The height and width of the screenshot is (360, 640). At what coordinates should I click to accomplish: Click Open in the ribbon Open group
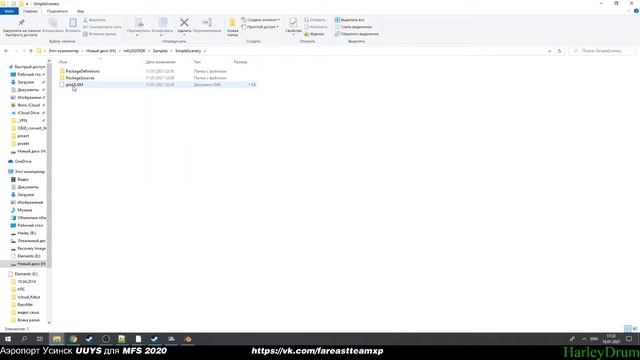[x=315, y=20]
